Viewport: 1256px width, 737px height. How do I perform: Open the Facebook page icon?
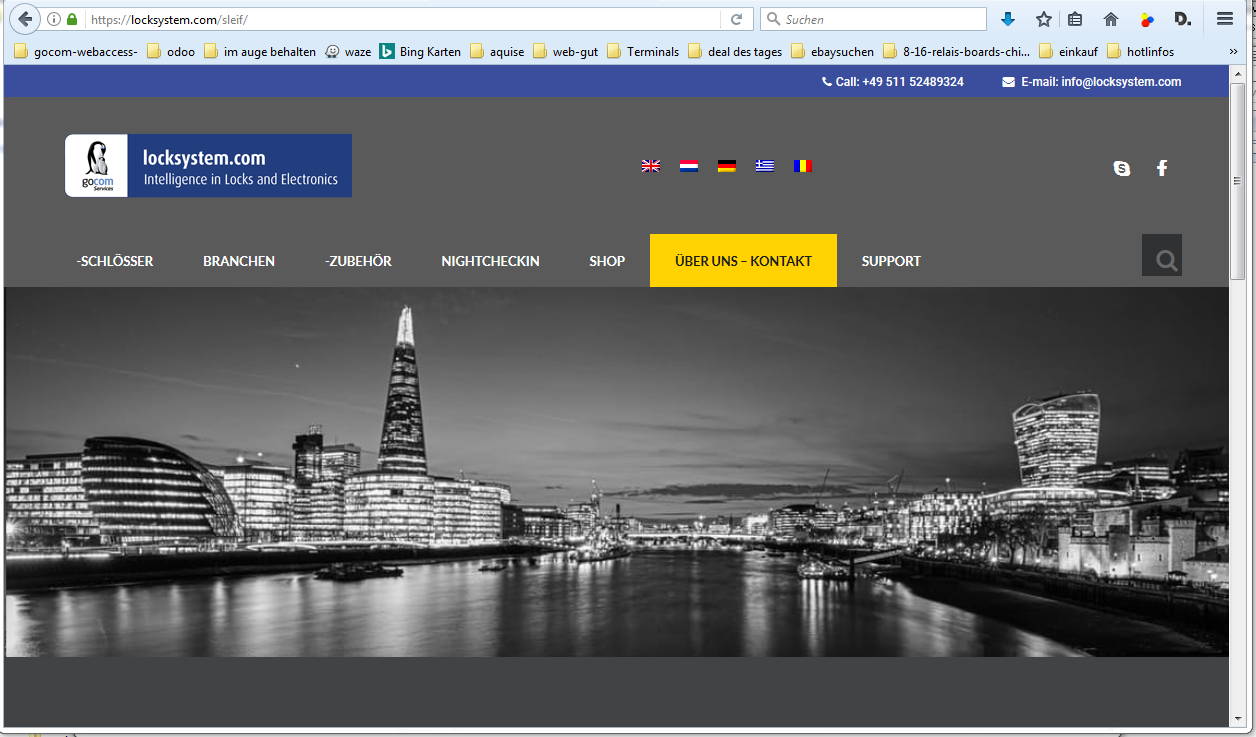coord(1162,168)
